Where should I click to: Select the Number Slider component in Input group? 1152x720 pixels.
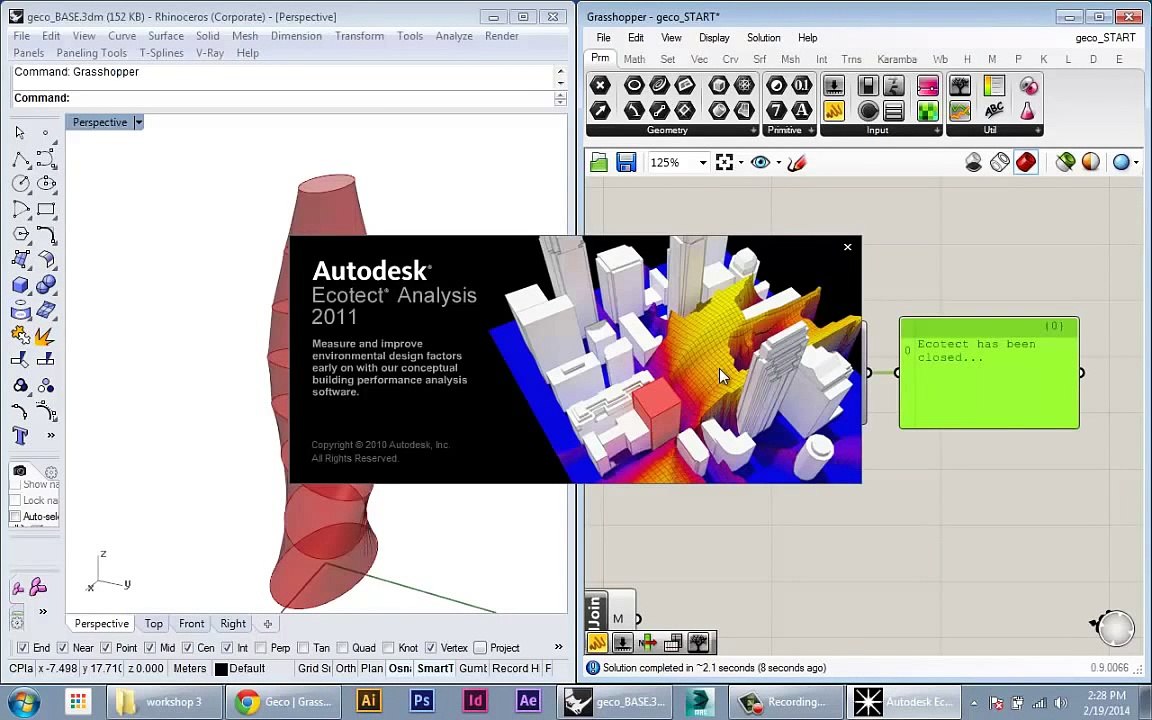click(834, 86)
